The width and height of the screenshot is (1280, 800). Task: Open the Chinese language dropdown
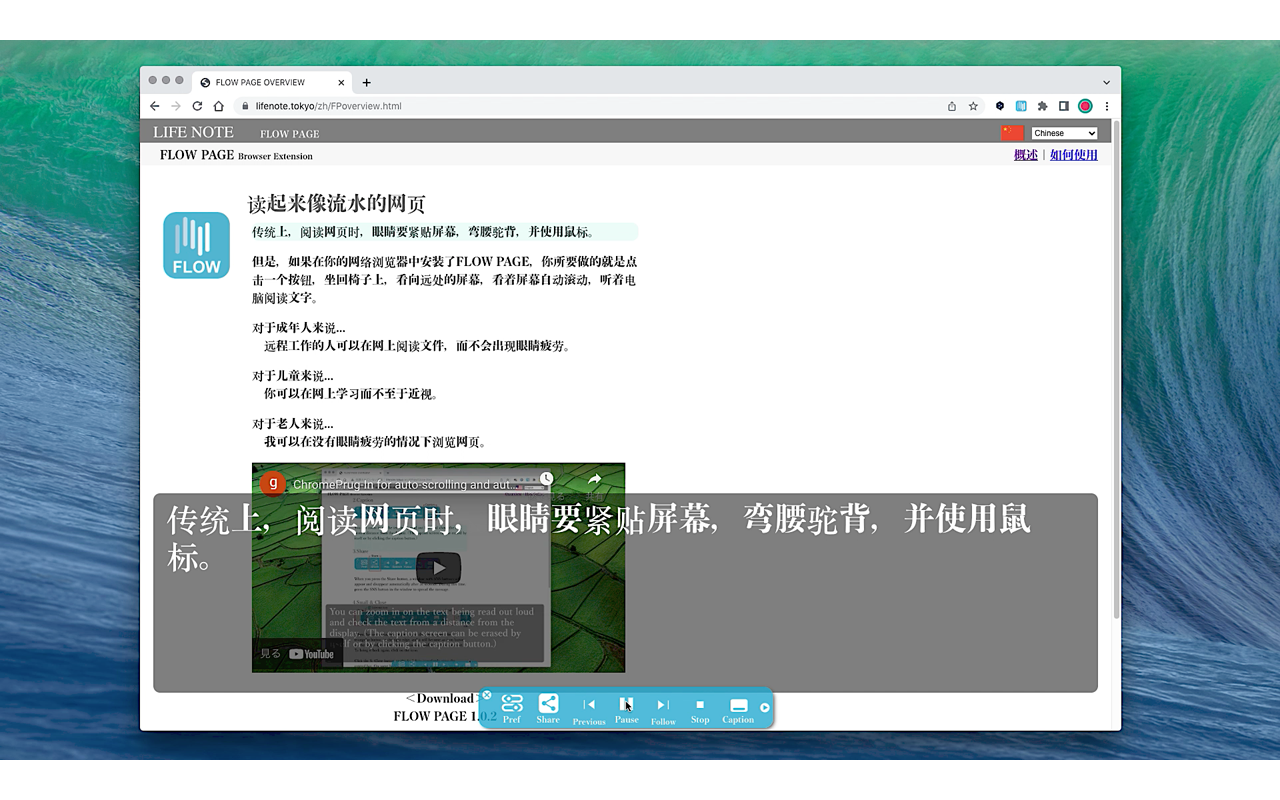pyautogui.click(x=1064, y=133)
